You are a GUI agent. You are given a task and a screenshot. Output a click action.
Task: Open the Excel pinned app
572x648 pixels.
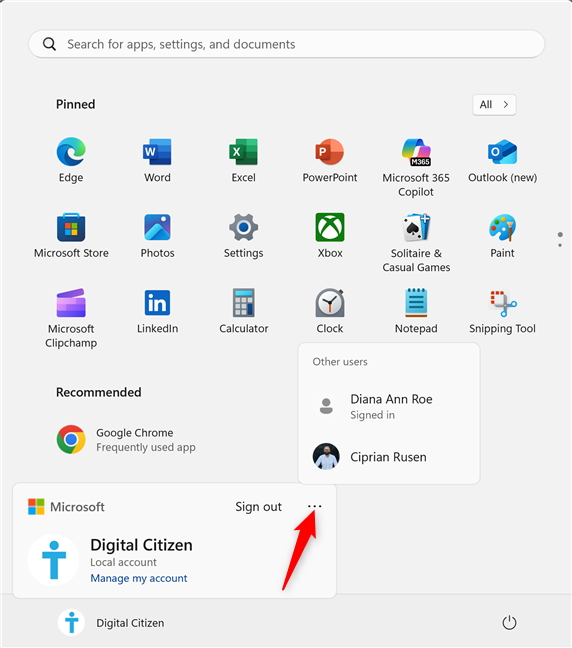point(243,160)
